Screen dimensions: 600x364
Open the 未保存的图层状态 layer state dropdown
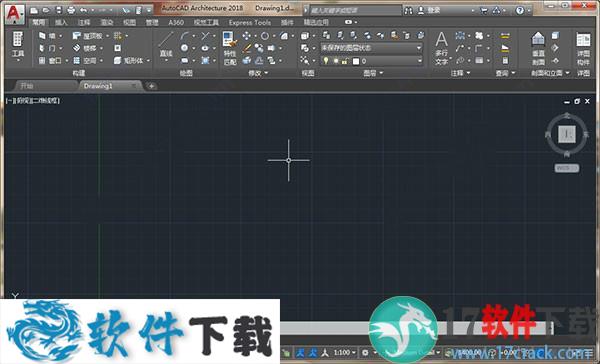pos(371,48)
